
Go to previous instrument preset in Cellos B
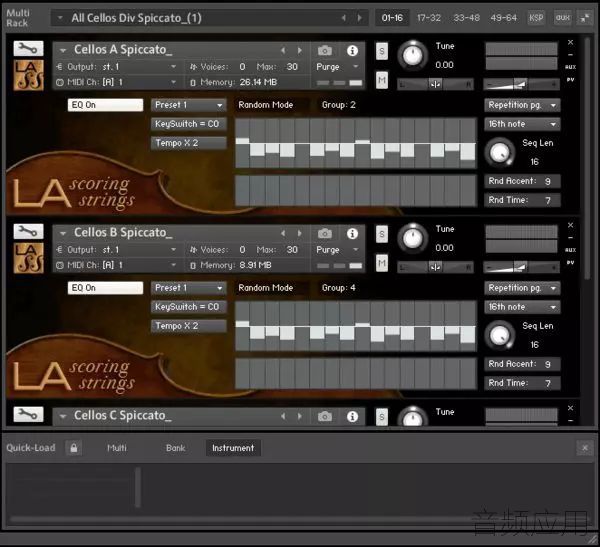283,233
